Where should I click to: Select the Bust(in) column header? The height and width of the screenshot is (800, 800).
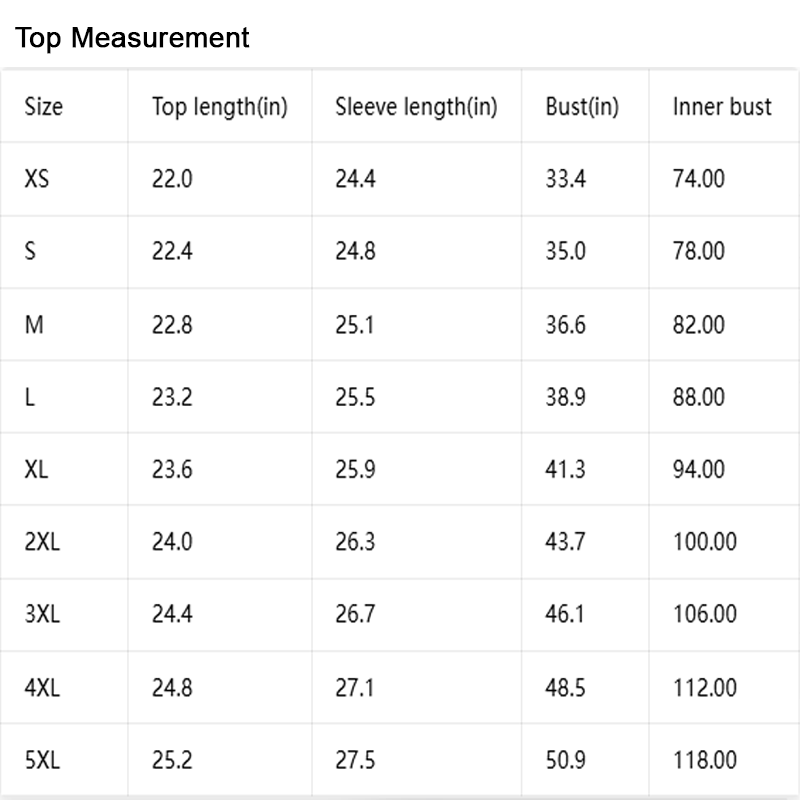tap(582, 107)
